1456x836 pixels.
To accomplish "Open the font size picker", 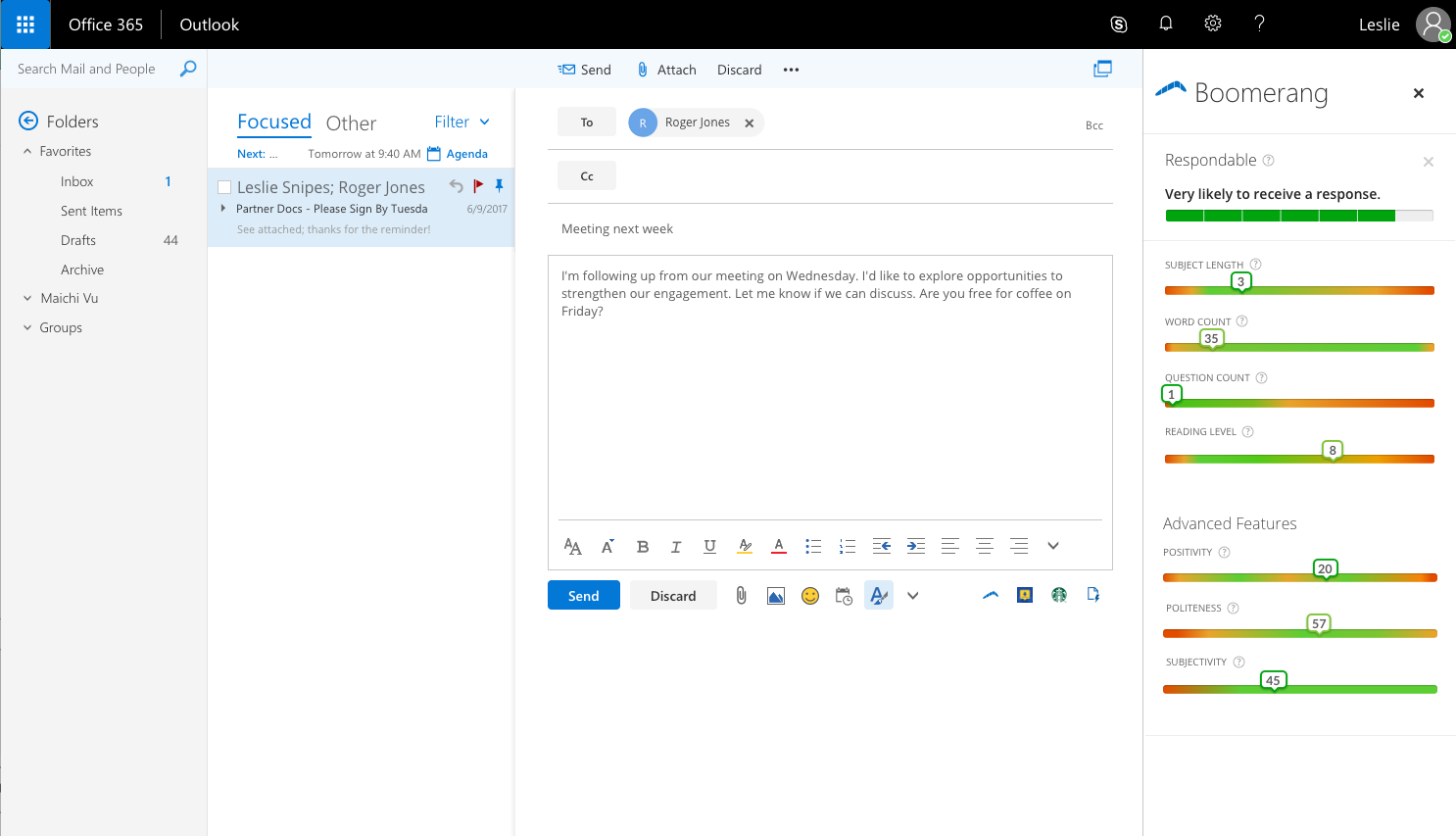I will coord(607,546).
